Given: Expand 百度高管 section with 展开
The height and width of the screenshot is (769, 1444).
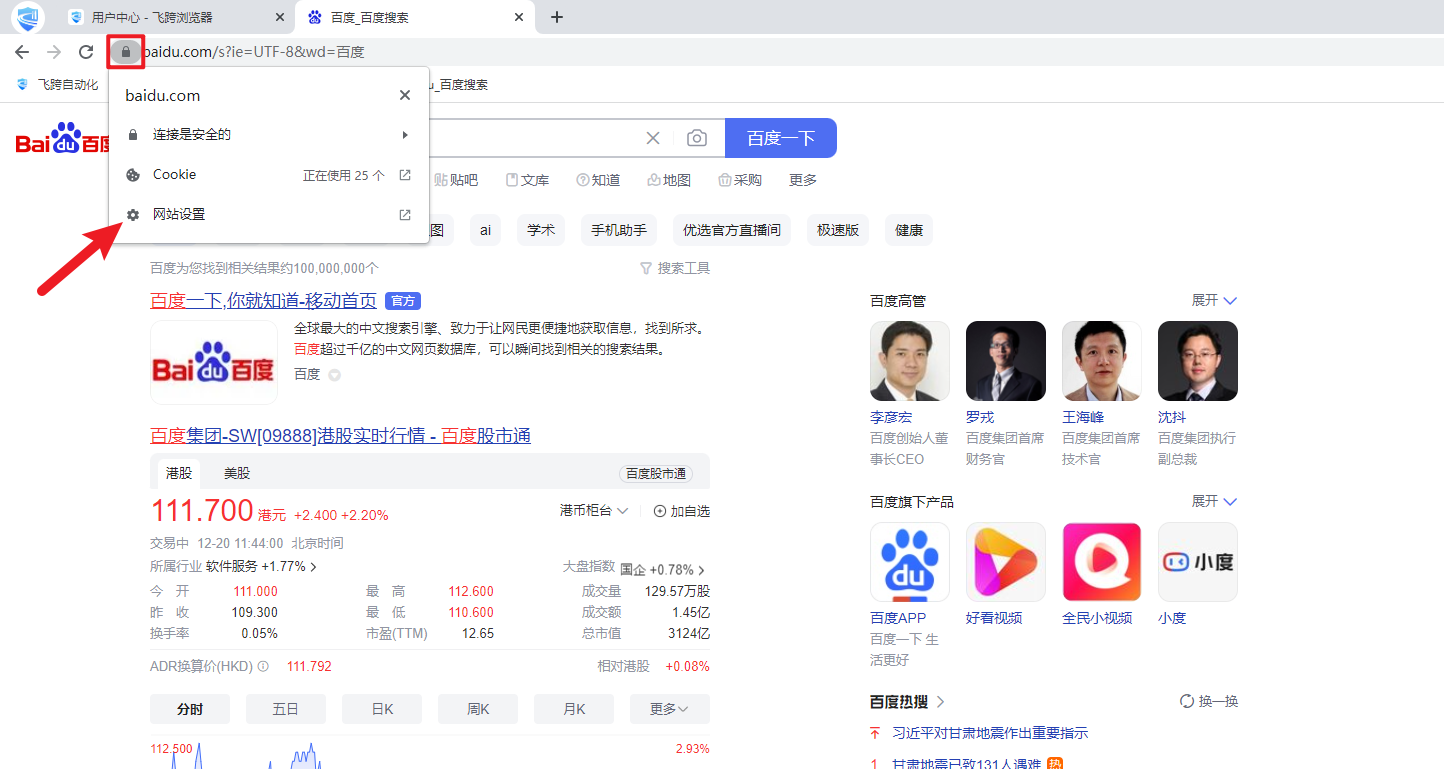Looking at the screenshot, I should tap(1214, 301).
